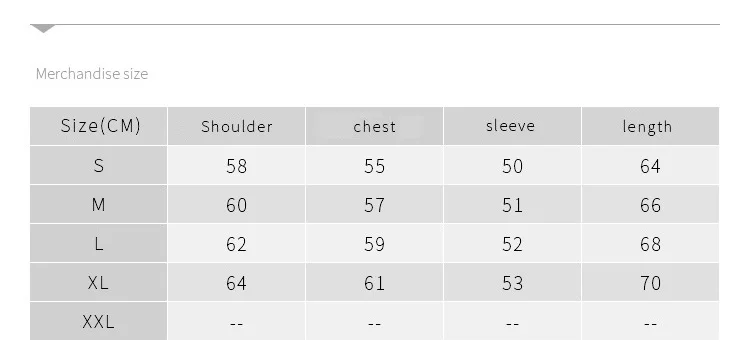Click the M size row label

click(99, 205)
